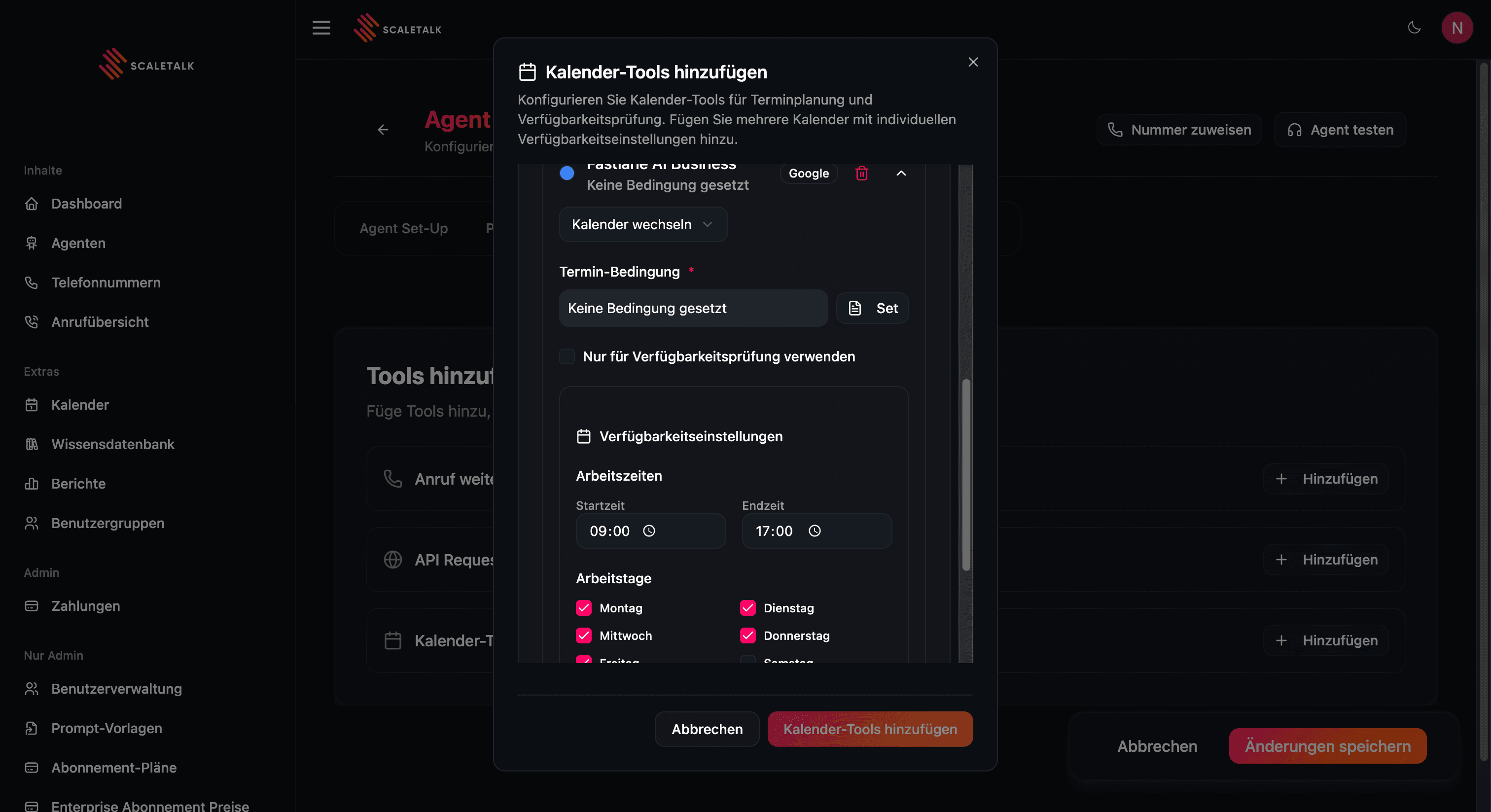Close the Kalender-Tools dialog with X
The height and width of the screenshot is (812, 1491).
point(973,62)
